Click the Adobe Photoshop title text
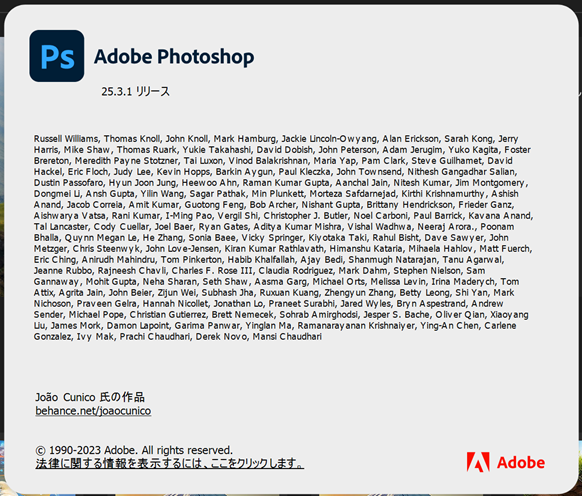The width and height of the screenshot is (582, 496). click(x=174, y=57)
